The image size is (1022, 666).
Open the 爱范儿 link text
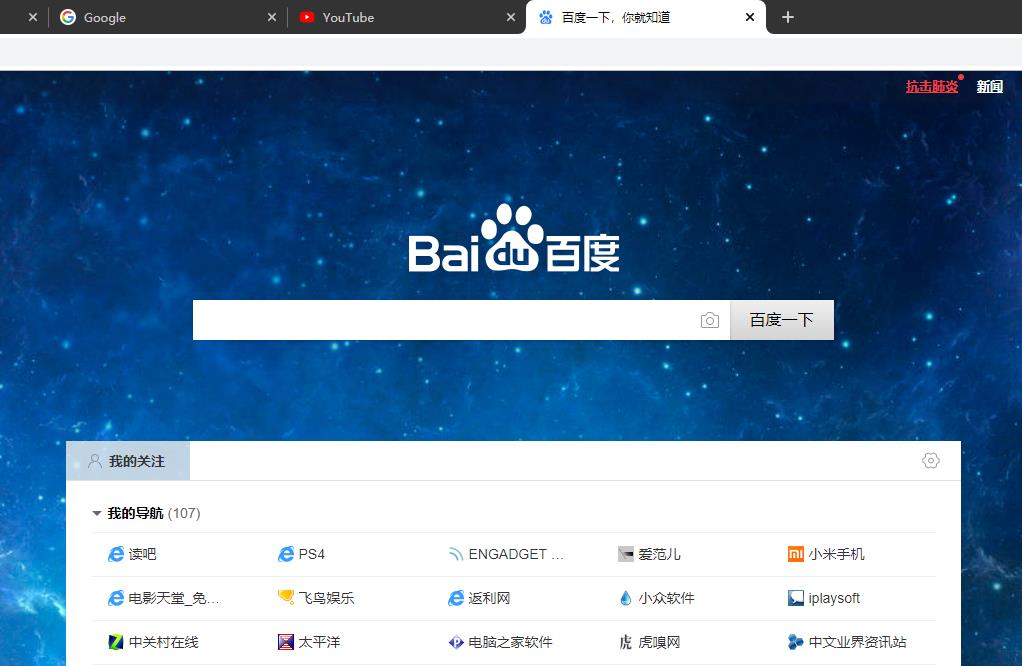660,554
